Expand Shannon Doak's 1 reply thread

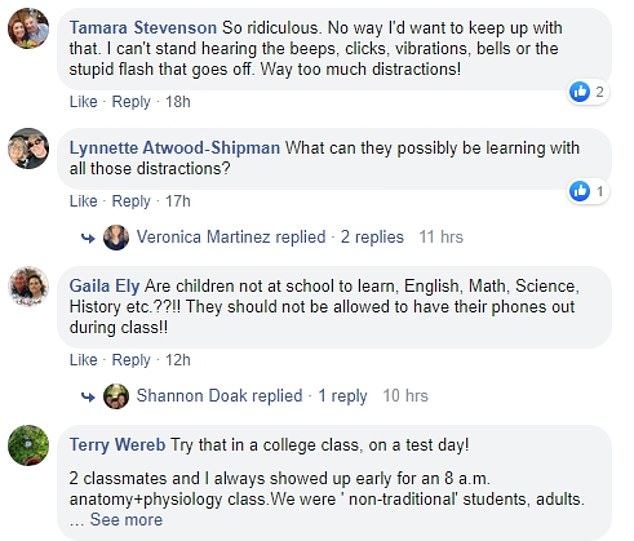343,396
